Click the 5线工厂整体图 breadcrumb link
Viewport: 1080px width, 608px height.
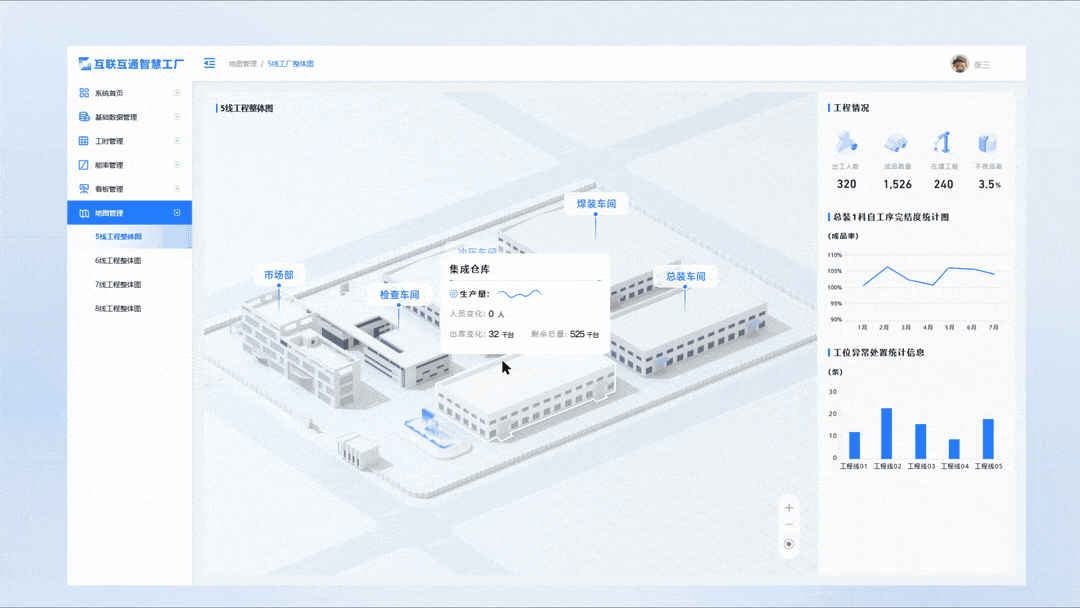point(291,63)
